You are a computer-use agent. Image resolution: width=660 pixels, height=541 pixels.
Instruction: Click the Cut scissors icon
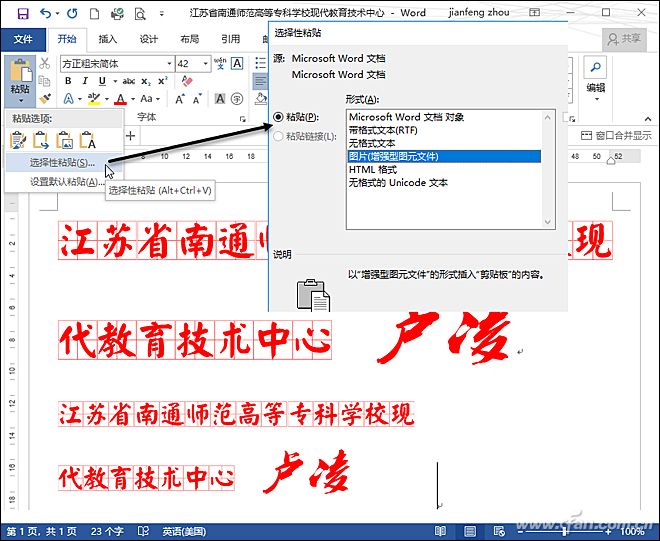click(x=45, y=64)
